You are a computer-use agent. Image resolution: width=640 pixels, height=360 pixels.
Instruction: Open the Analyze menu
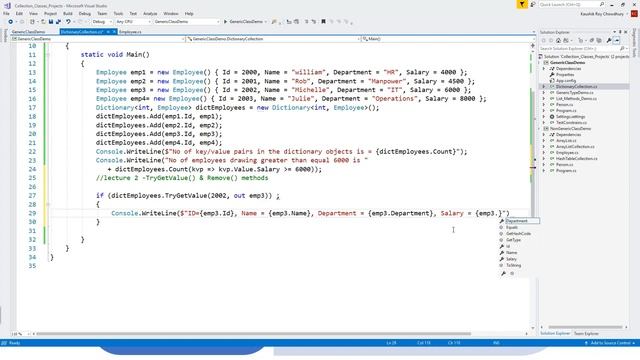pyautogui.click(x=150, y=13)
